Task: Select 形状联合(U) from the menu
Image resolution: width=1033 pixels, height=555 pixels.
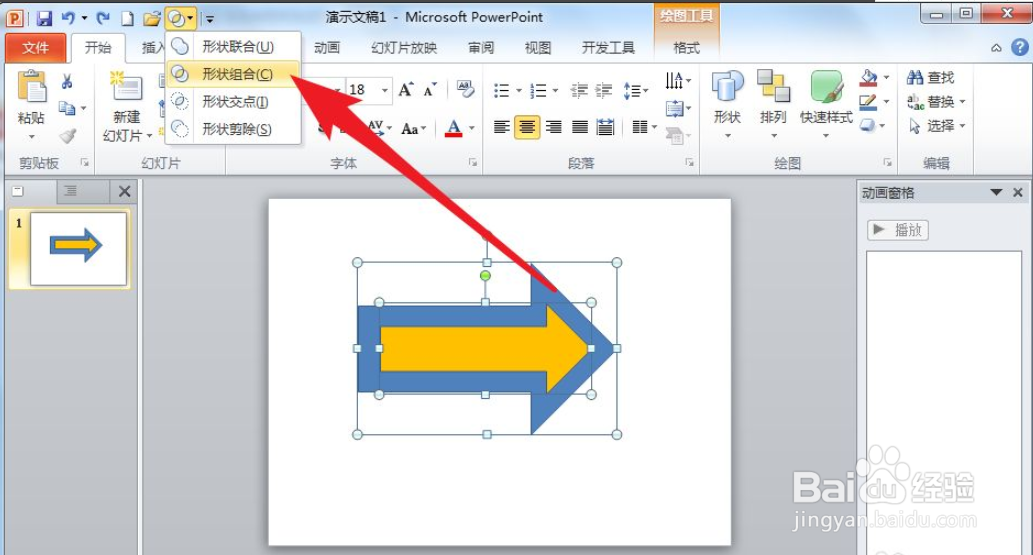Action: click(x=233, y=47)
